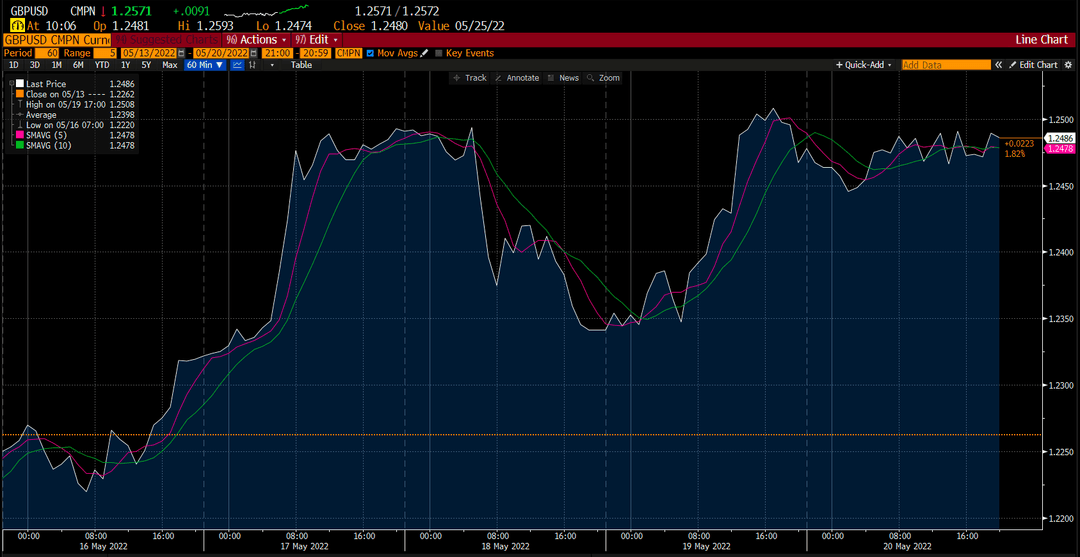
Task: Select the line chart type icon
Action: pyautogui.click(x=237, y=65)
